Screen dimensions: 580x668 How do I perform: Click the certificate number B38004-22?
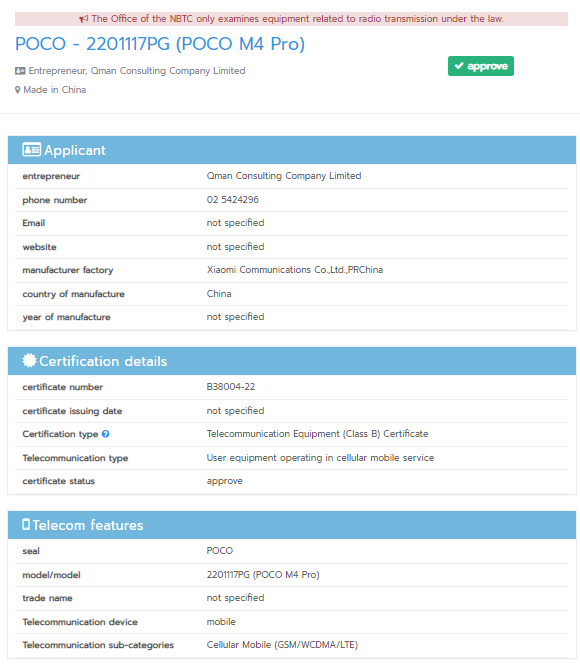(x=231, y=387)
